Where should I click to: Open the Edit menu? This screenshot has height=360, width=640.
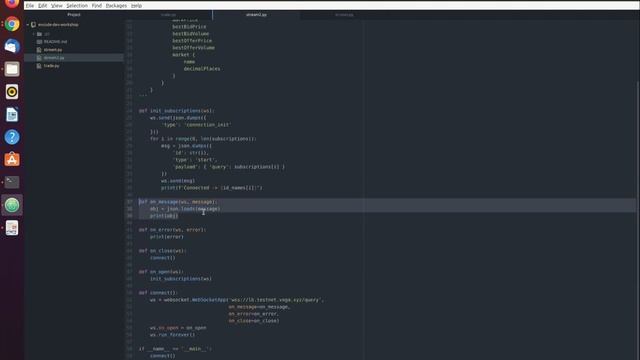(42, 6)
